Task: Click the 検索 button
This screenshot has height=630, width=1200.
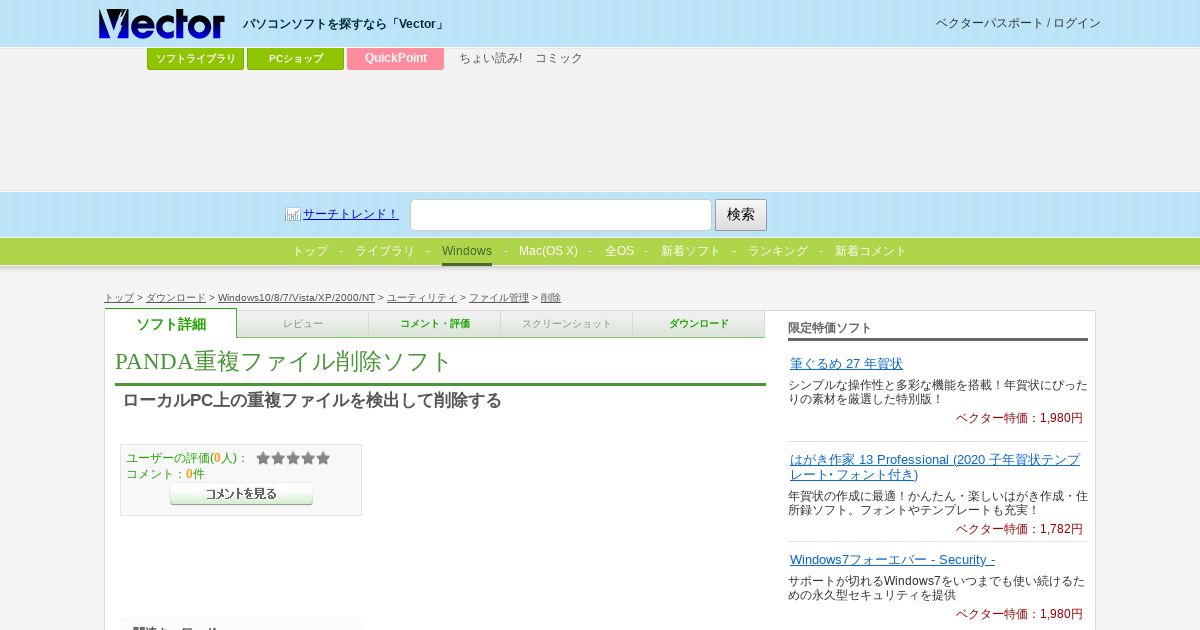Action: pos(741,215)
